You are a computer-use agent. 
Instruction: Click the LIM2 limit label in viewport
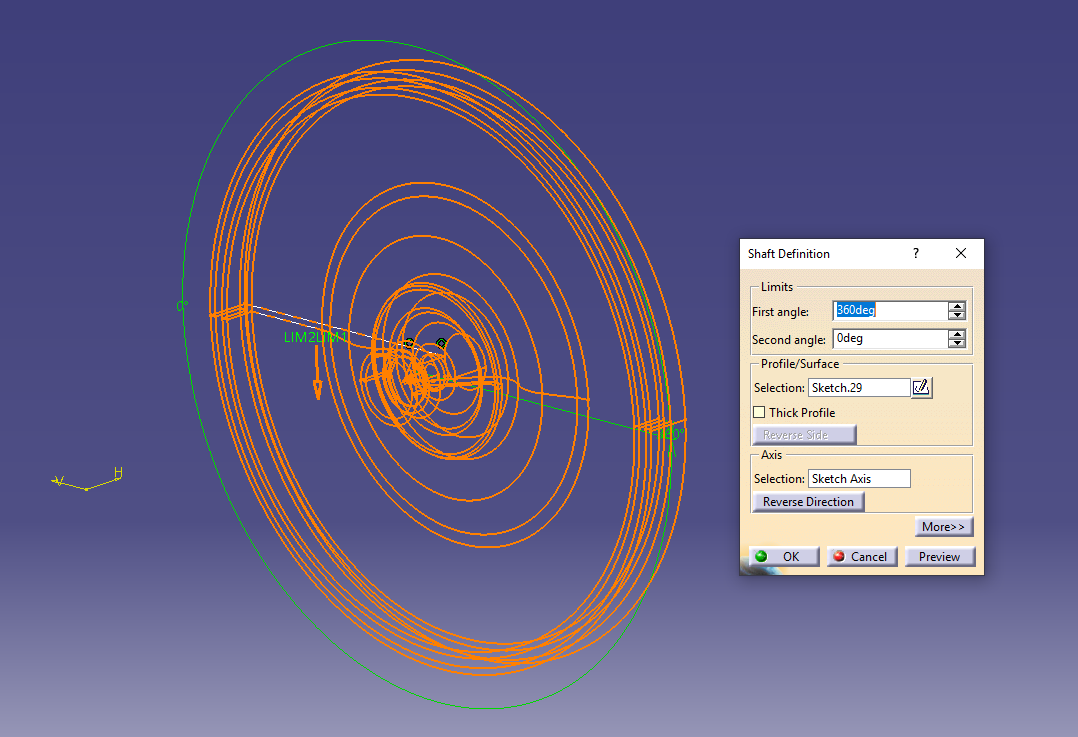pos(300,338)
